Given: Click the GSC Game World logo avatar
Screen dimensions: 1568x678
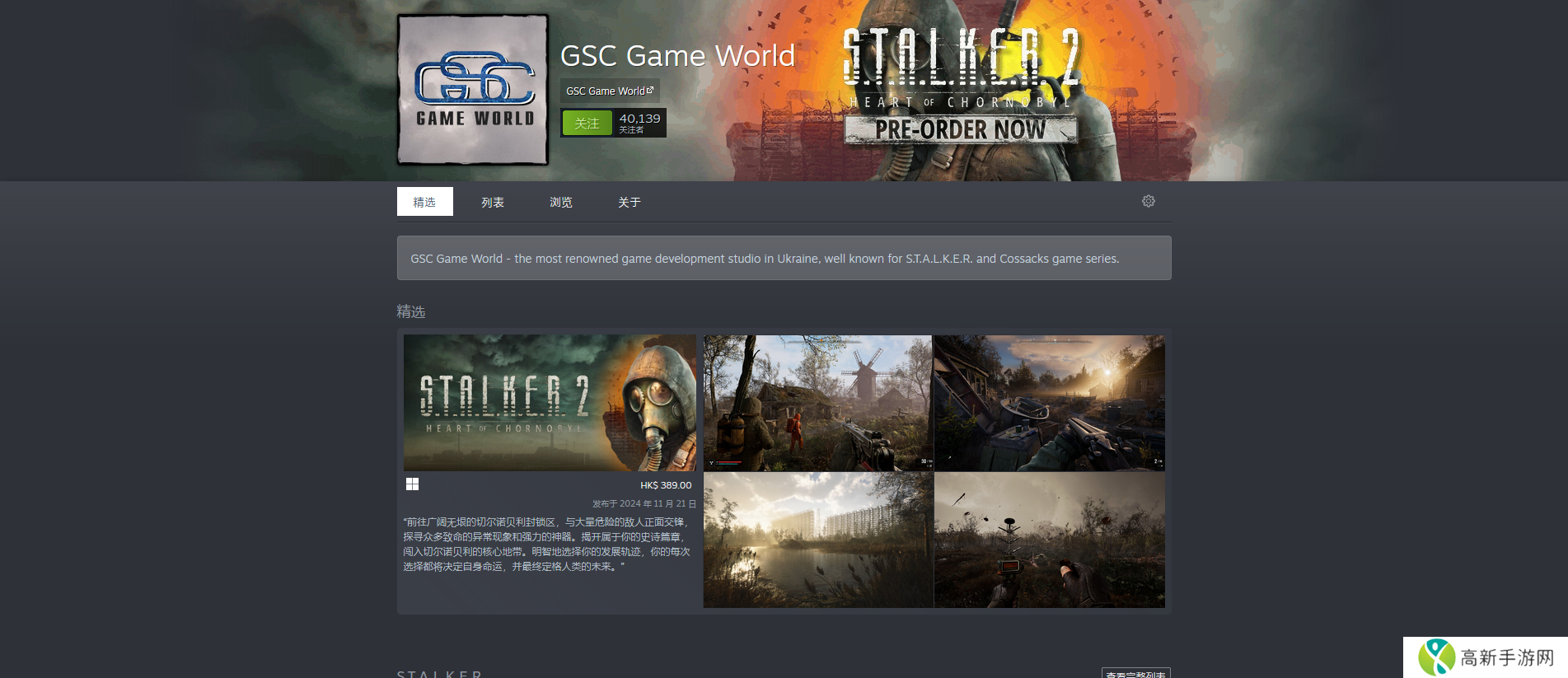Looking at the screenshot, I should point(473,90).
